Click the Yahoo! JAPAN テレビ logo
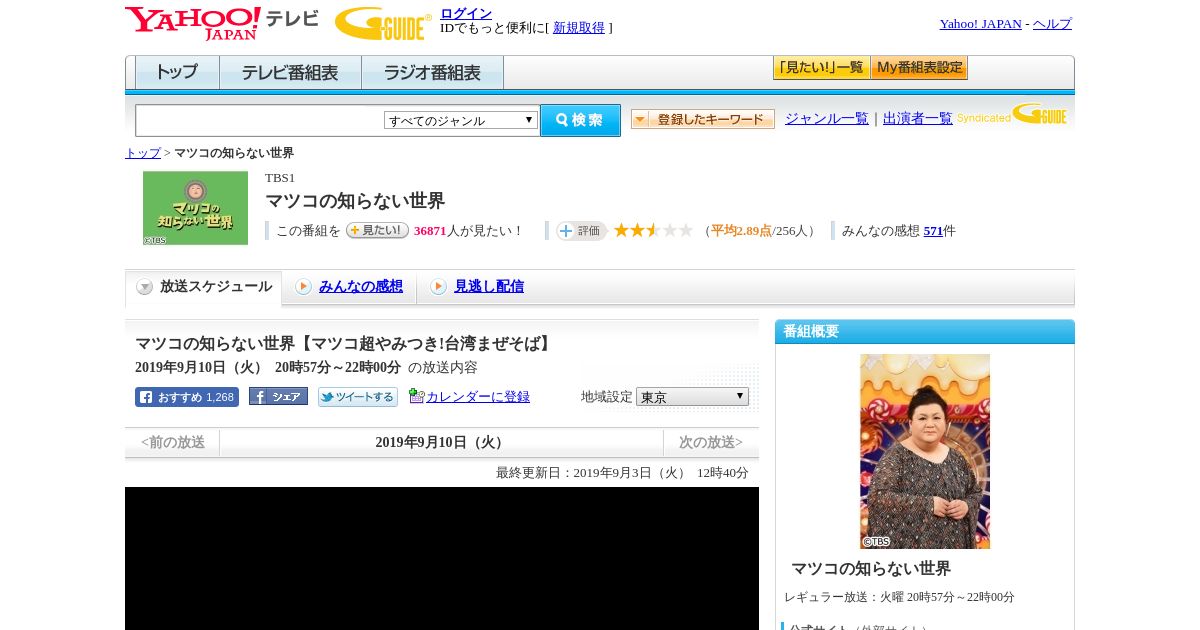 pos(222,23)
